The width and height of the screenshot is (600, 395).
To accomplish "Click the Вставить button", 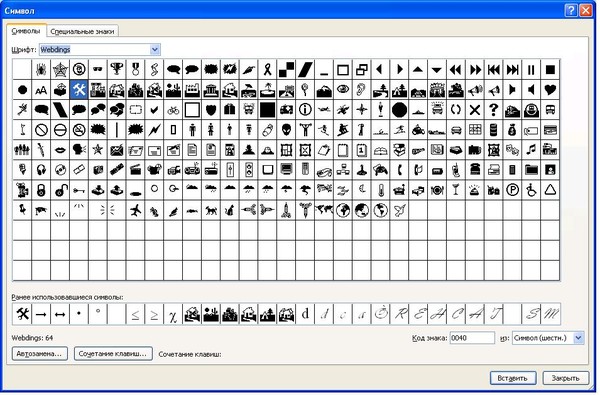I will [x=513, y=378].
